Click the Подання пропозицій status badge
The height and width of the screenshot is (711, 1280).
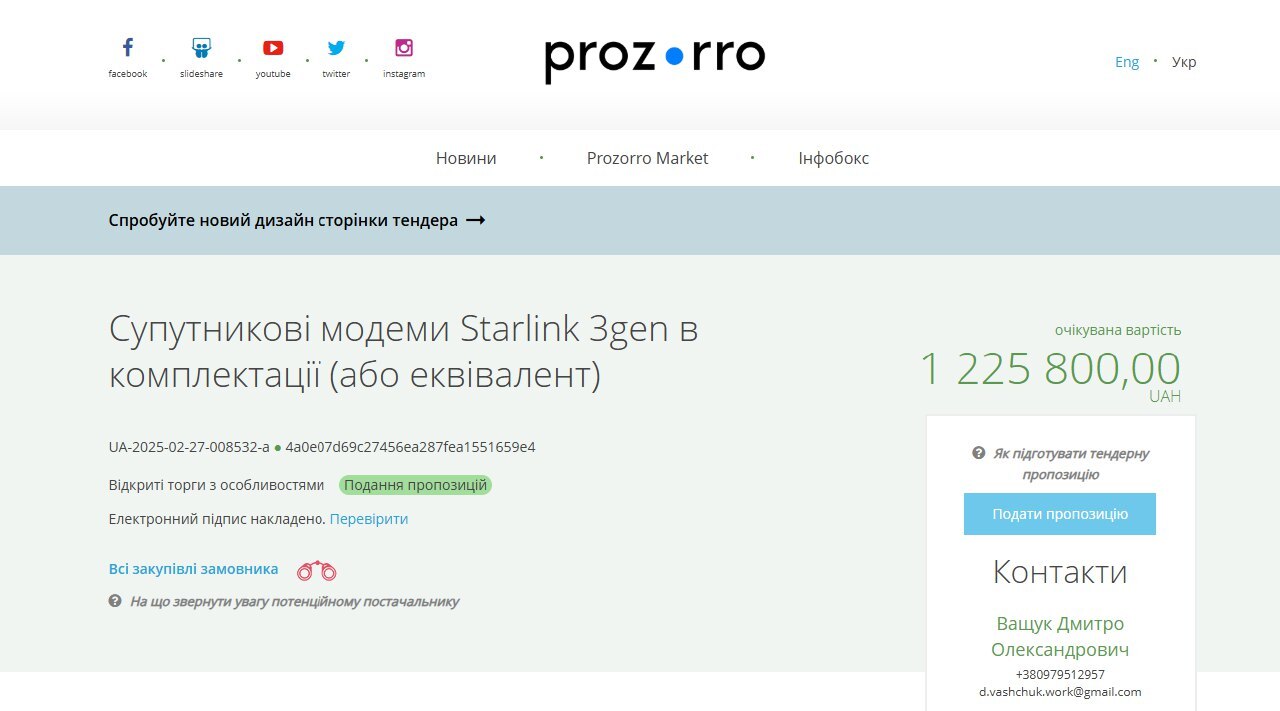[415, 485]
